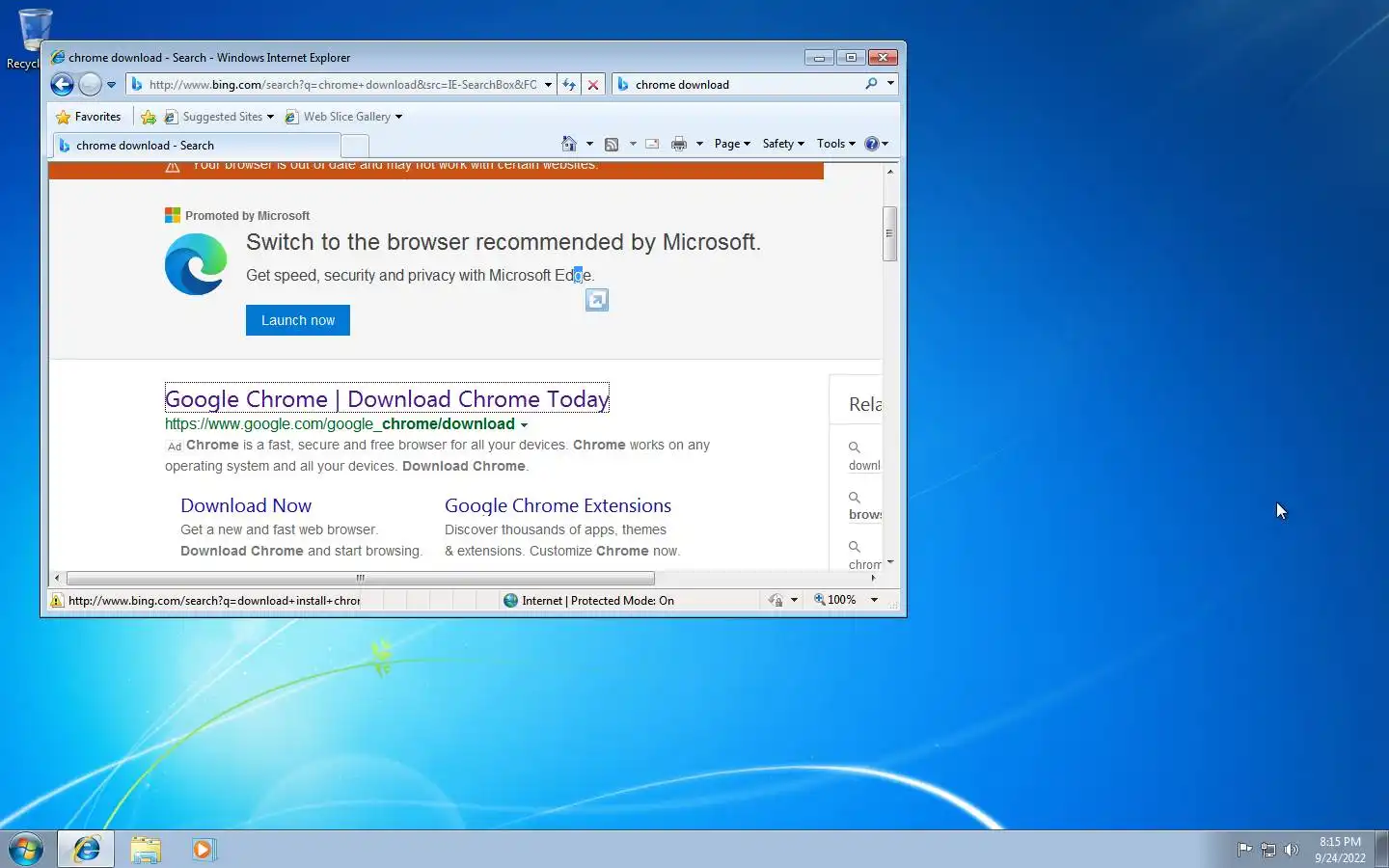
Task: Click the volume speaker tray icon
Action: [1292, 850]
